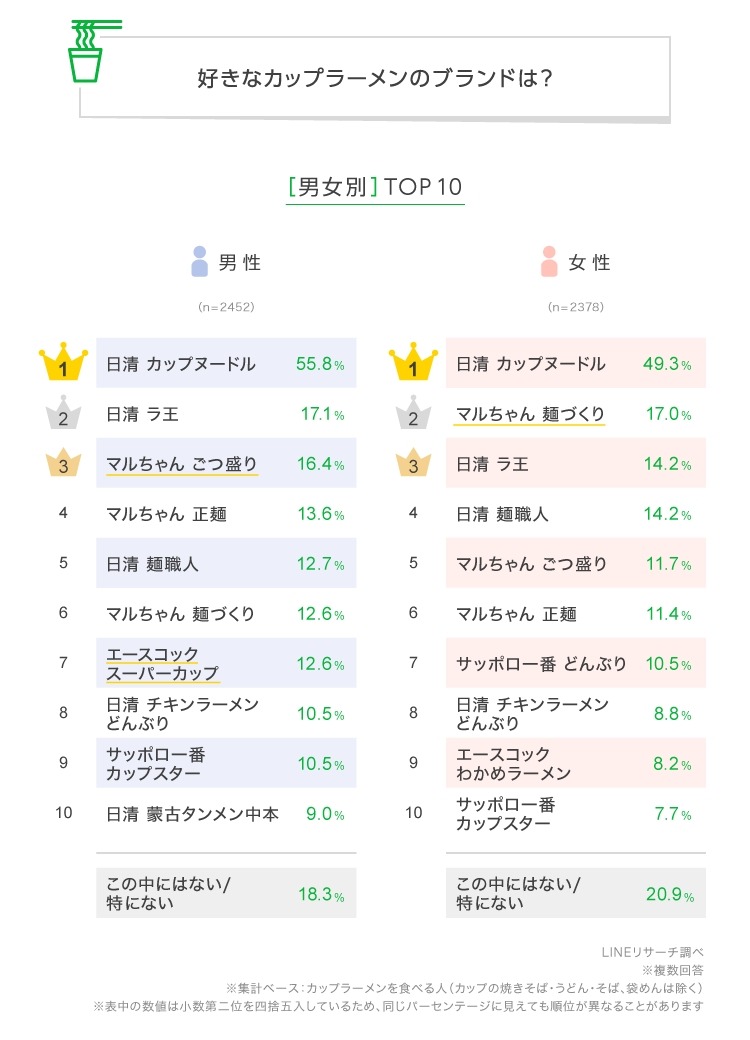Select the underlined マルちゃん ごつ盛り men's entry
This screenshot has width=750, height=1040.
click(182, 464)
